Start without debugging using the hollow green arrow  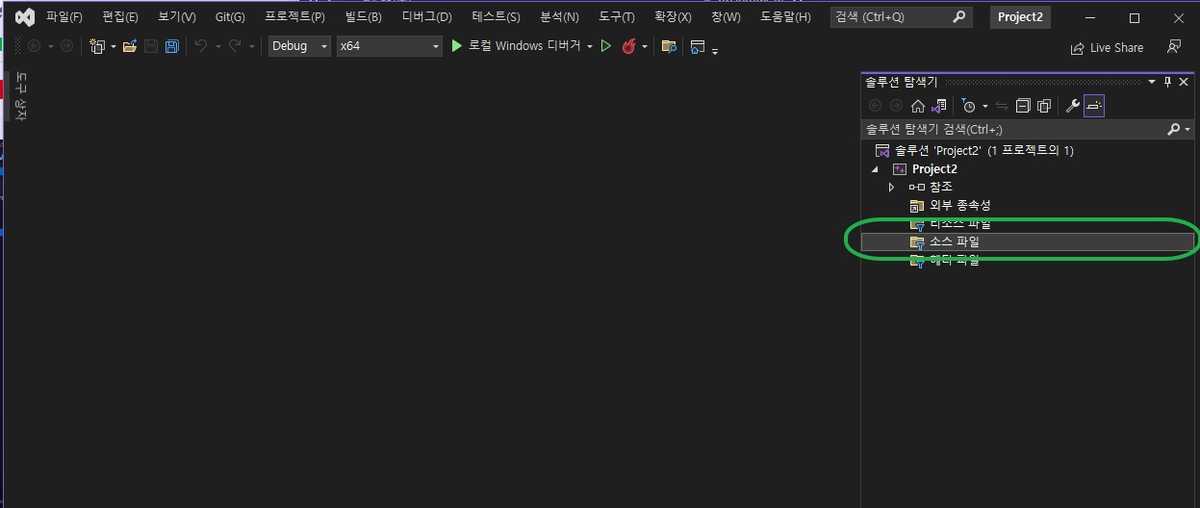[605, 47]
